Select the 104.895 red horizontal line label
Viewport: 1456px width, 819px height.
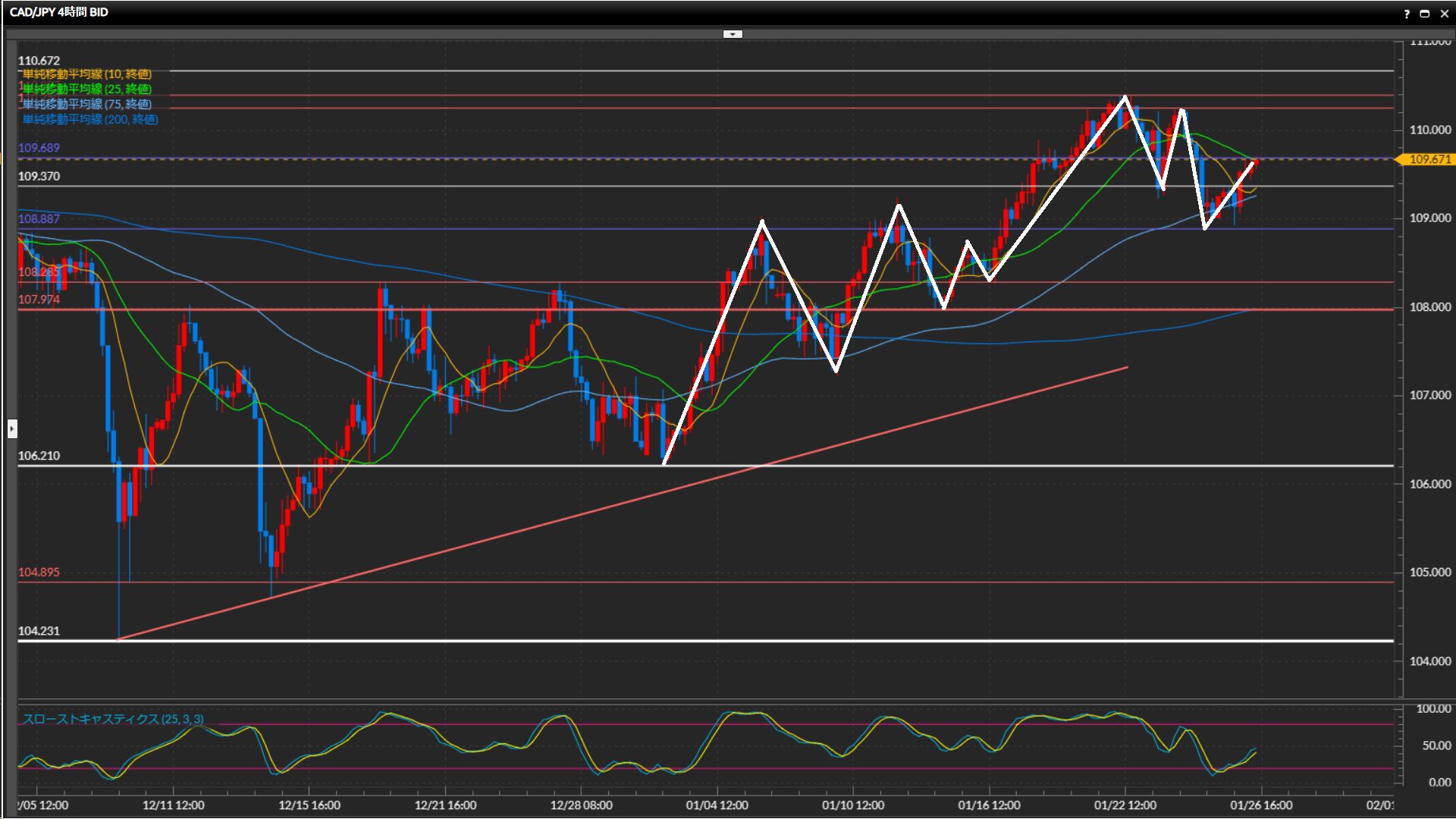[x=39, y=573]
